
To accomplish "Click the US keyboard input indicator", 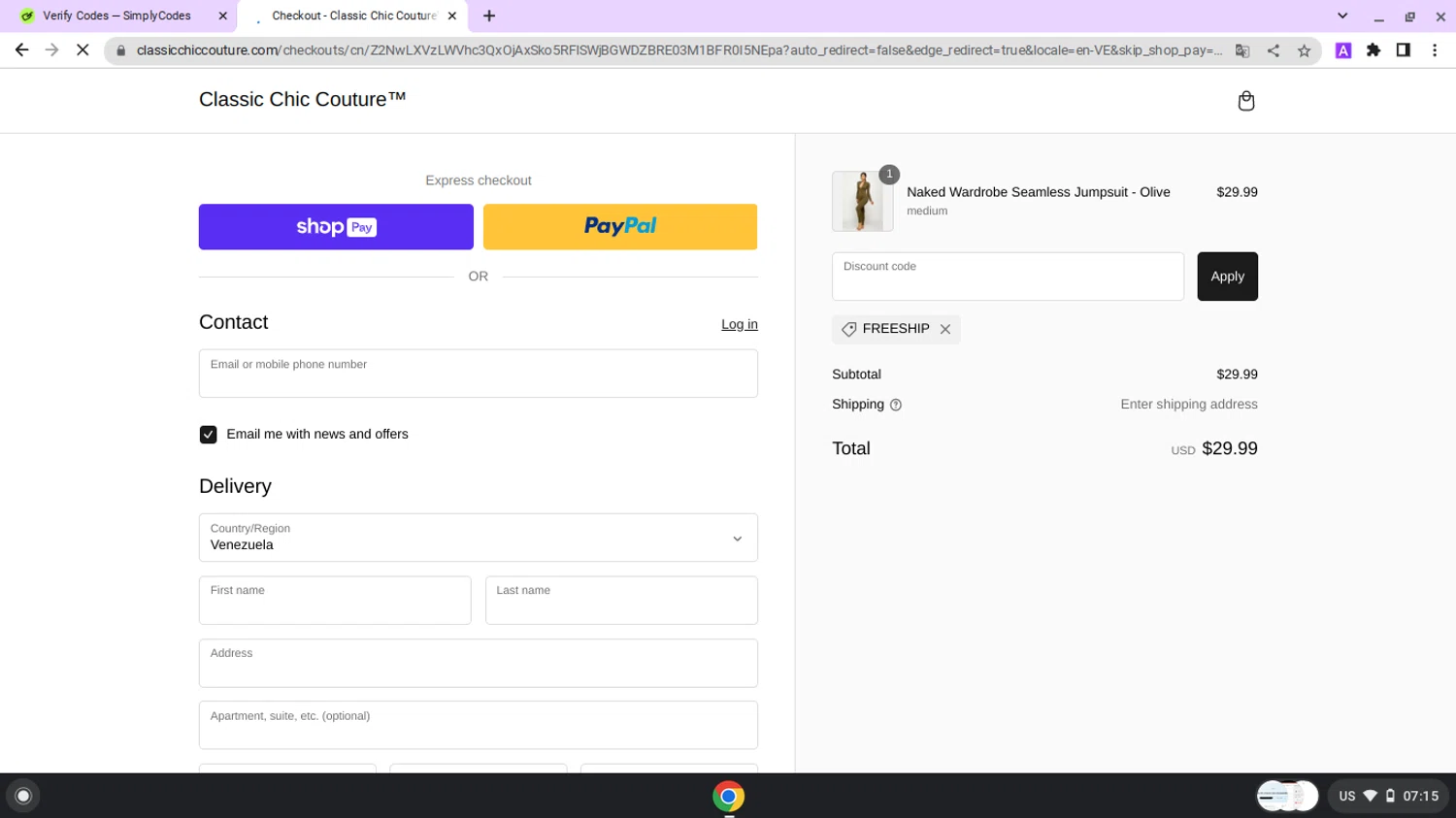I will pos(1346,796).
